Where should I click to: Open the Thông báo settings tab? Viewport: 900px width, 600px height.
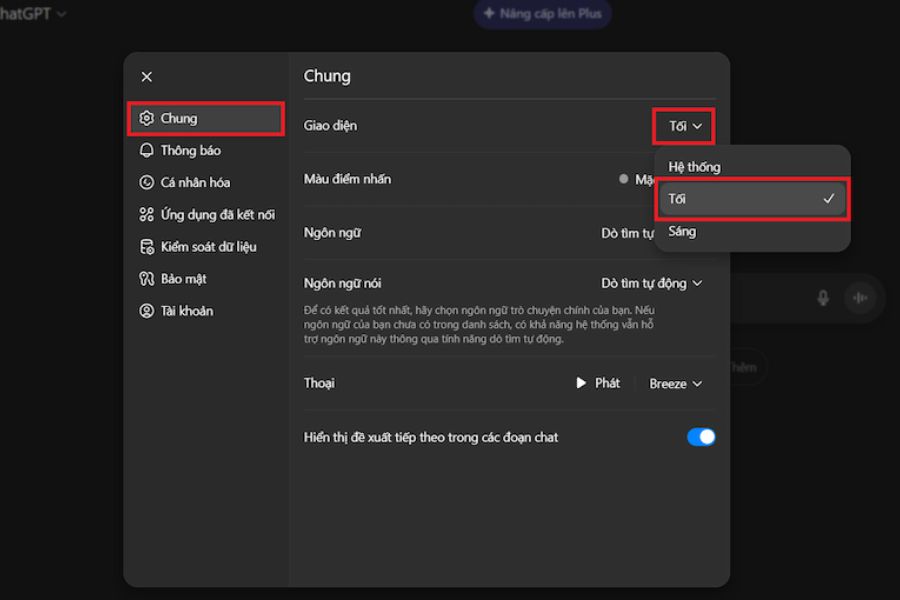(x=190, y=150)
